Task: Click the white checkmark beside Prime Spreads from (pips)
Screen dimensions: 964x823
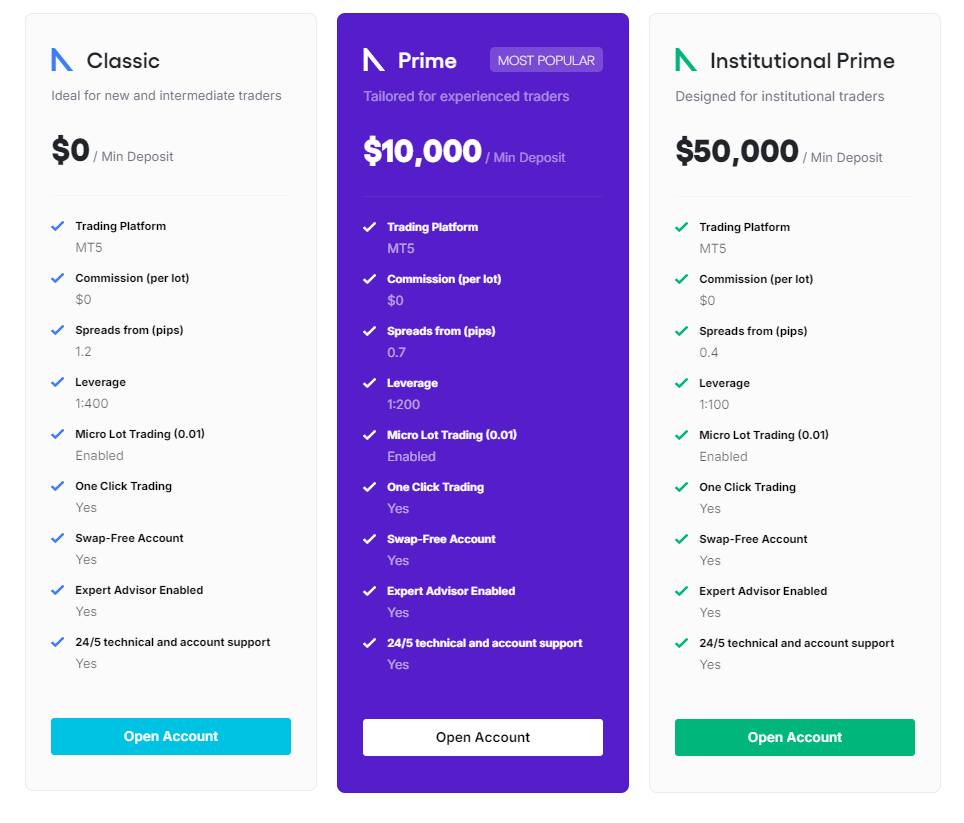Action: (x=369, y=331)
